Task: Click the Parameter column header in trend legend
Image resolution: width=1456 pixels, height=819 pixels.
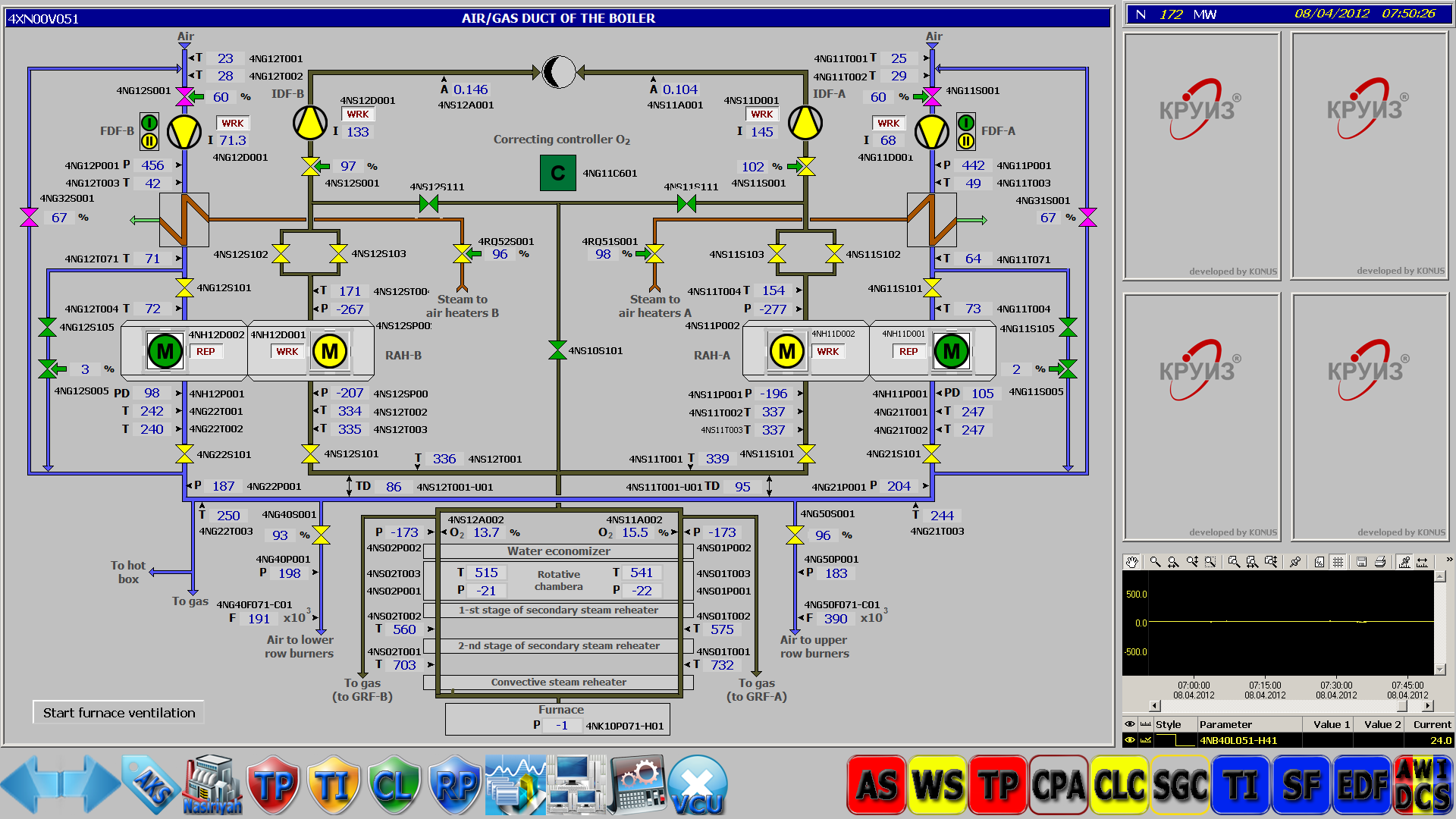Action: click(1250, 724)
